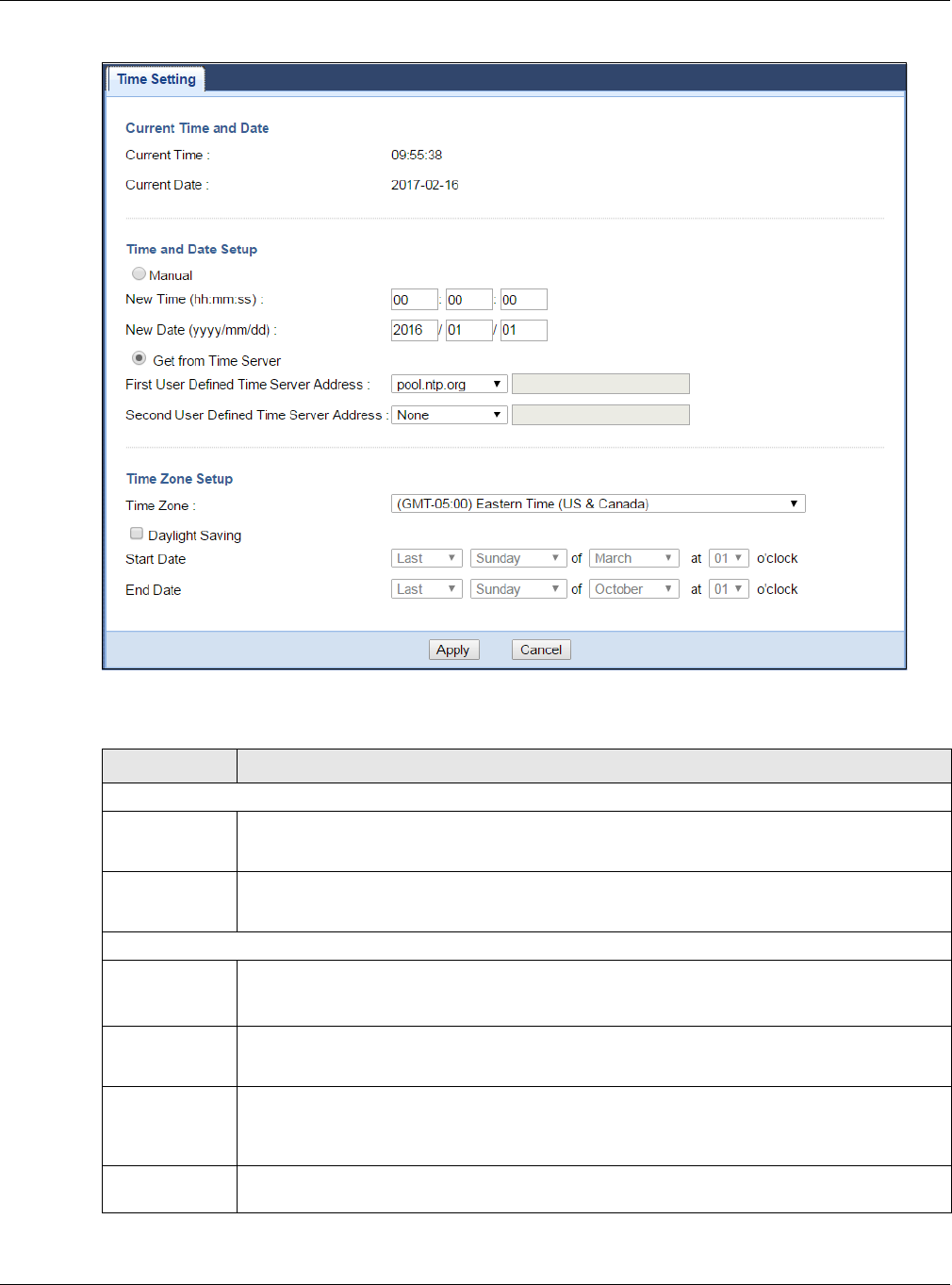Viewport: 952px width, 1285px height.
Task: Click the New Time hours field
Action: [x=415, y=300]
